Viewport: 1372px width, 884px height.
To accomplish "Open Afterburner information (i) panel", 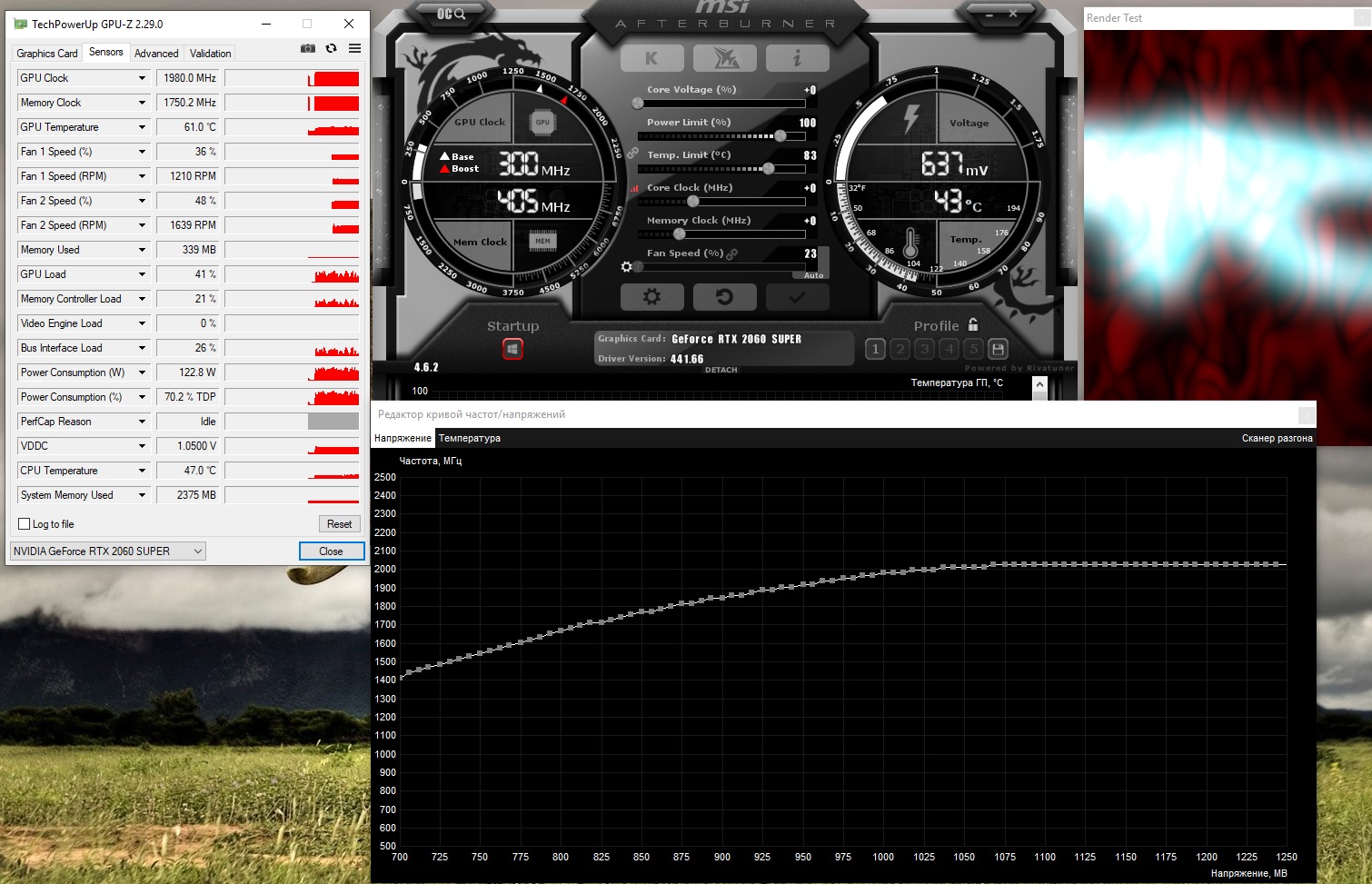I will point(797,58).
